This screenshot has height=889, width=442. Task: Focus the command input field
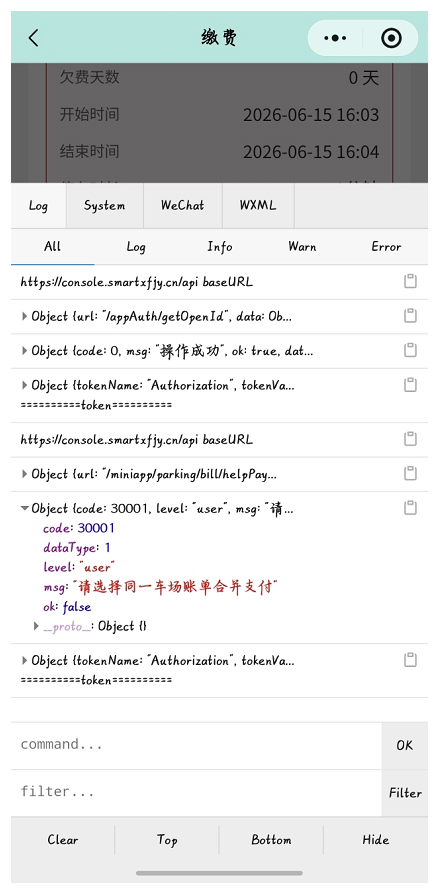pyautogui.click(x=196, y=745)
